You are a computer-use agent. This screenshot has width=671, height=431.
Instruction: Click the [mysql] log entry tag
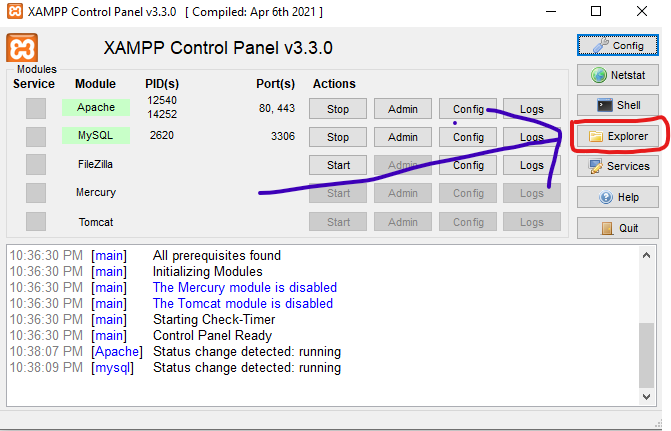[x=113, y=368]
